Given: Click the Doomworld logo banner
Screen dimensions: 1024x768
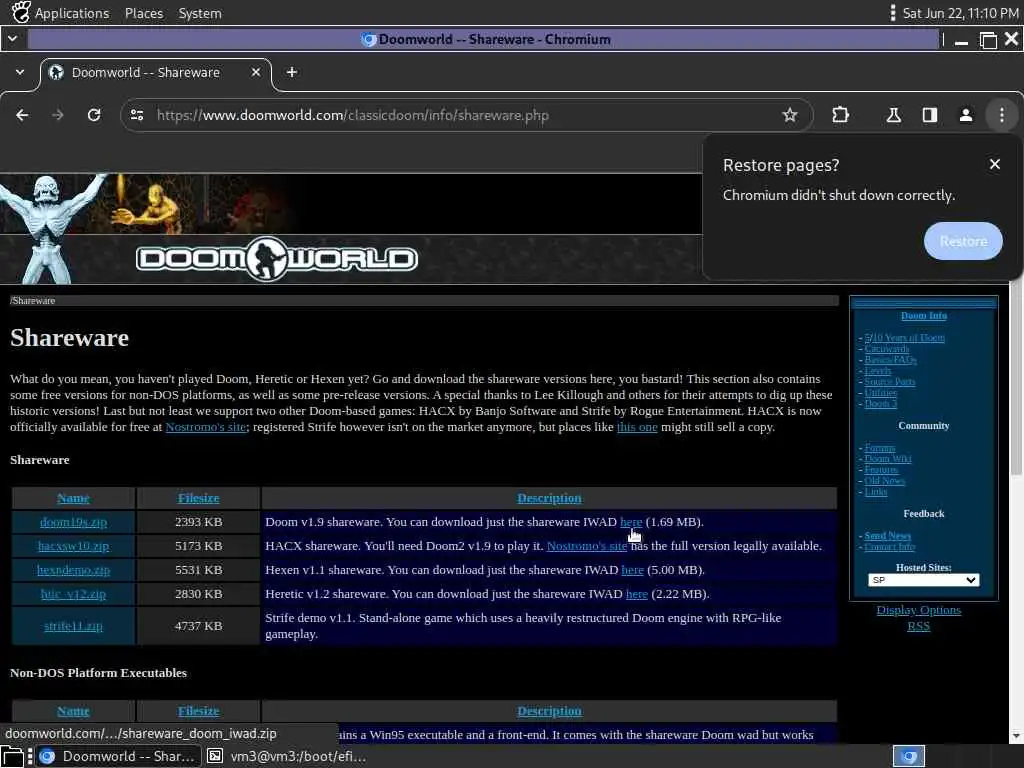Looking at the screenshot, I should tap(277, 259).
